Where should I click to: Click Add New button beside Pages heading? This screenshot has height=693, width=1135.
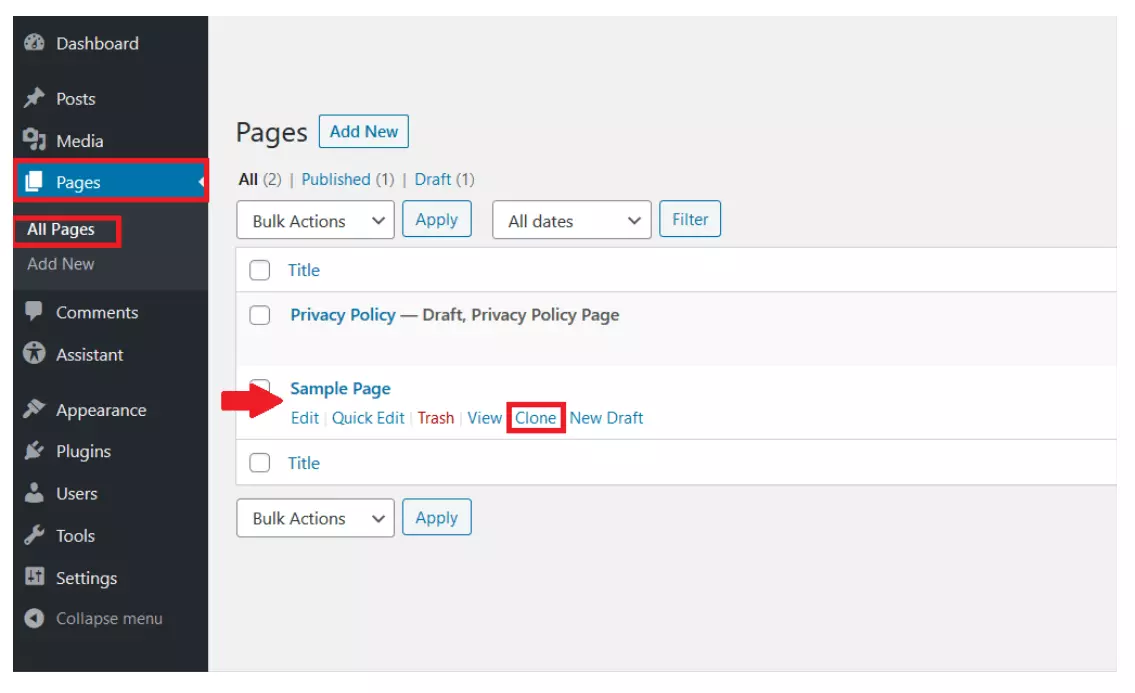tap(363, 131)
